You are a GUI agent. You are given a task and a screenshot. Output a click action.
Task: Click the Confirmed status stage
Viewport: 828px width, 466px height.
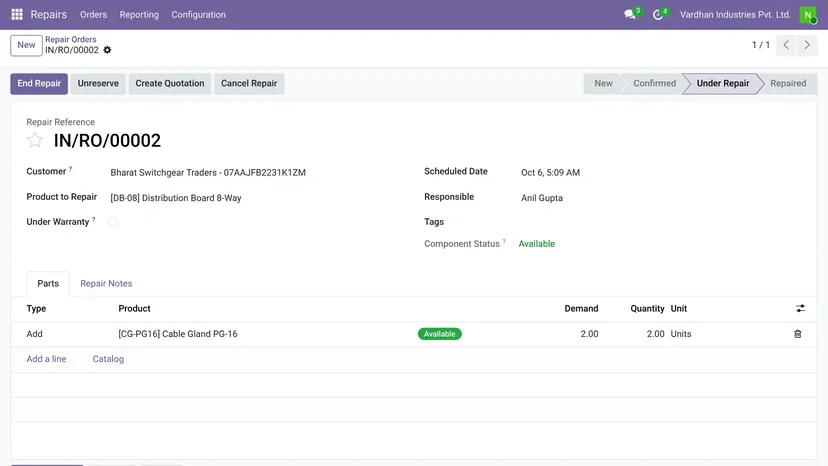tap(654, 83)
